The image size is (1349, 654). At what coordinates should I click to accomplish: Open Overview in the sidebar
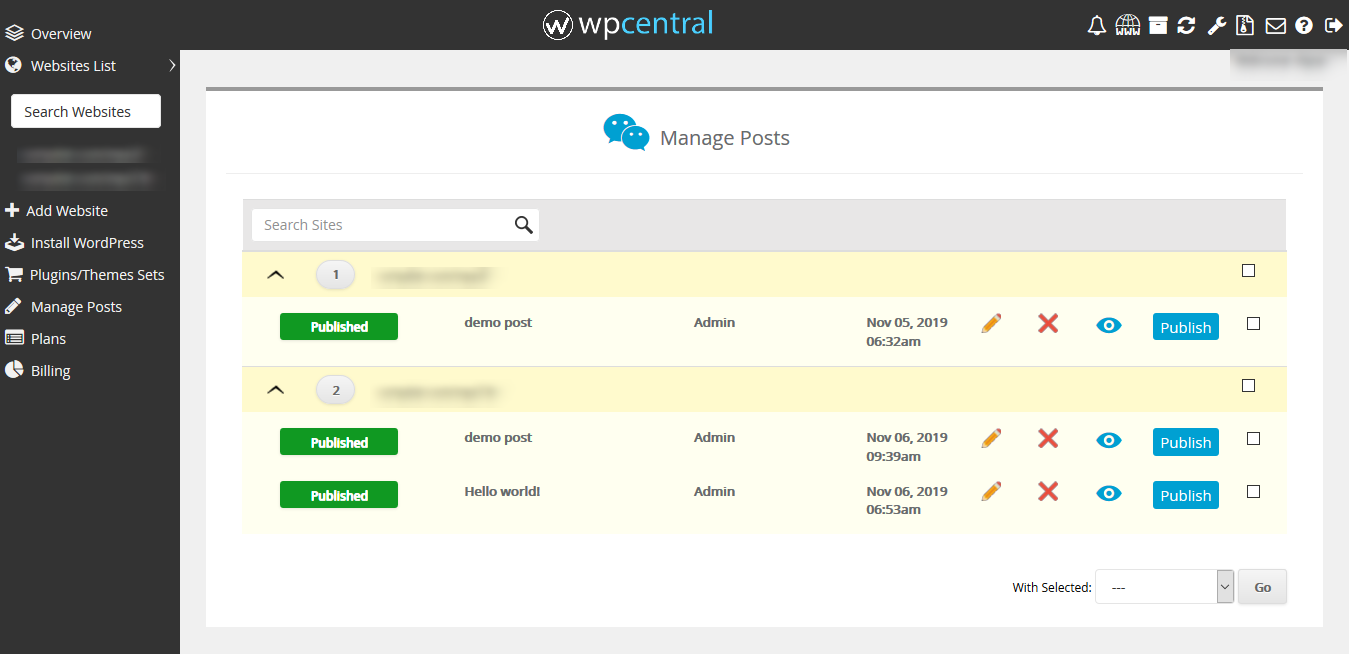(x=61, y=34)
